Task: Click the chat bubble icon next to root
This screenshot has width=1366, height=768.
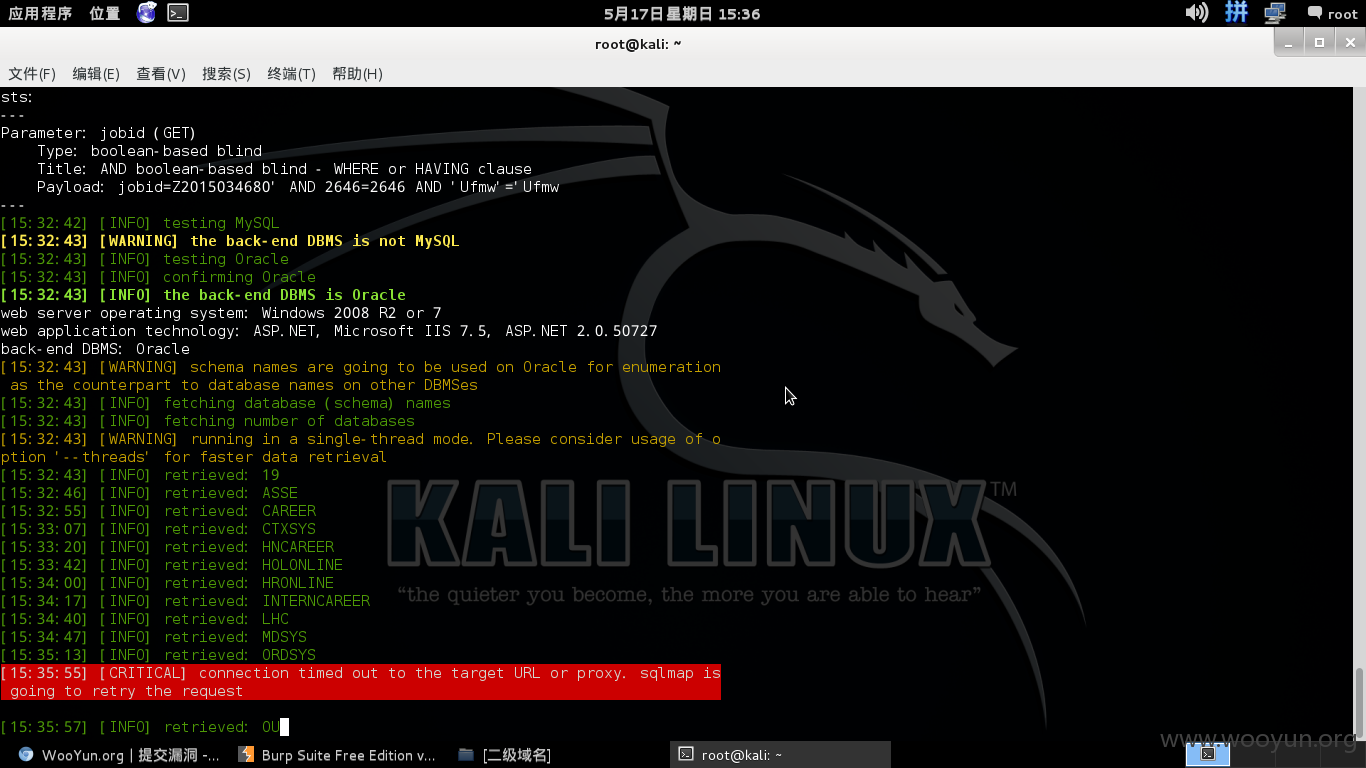Action: point(1314,14)
